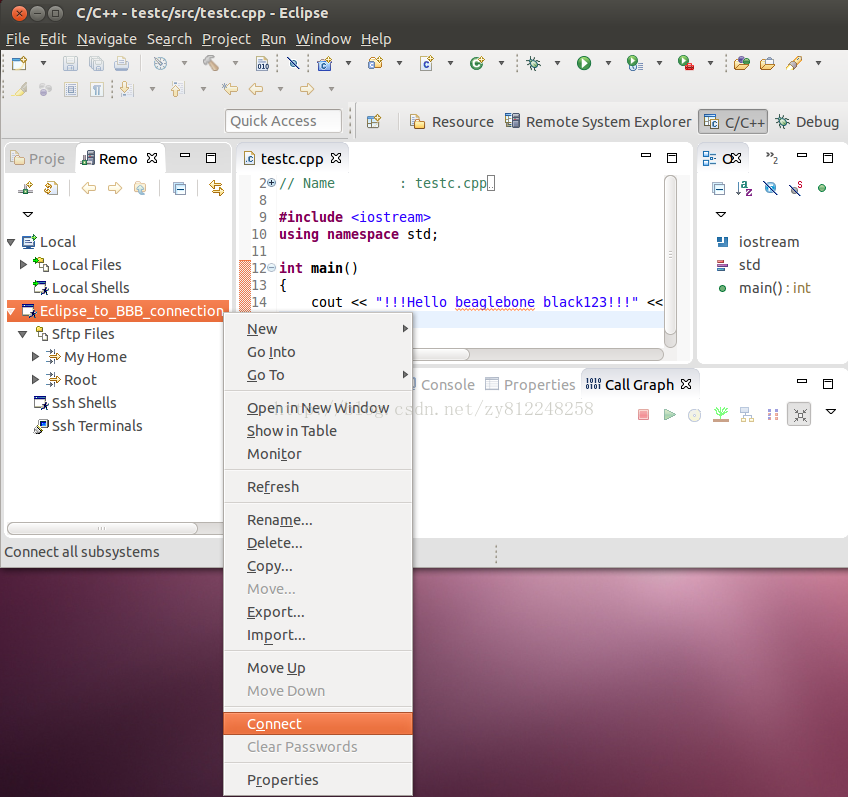Select Properties in the context menu
The height and width of the screenshot is (797, 848).
(x=282, y=780)
